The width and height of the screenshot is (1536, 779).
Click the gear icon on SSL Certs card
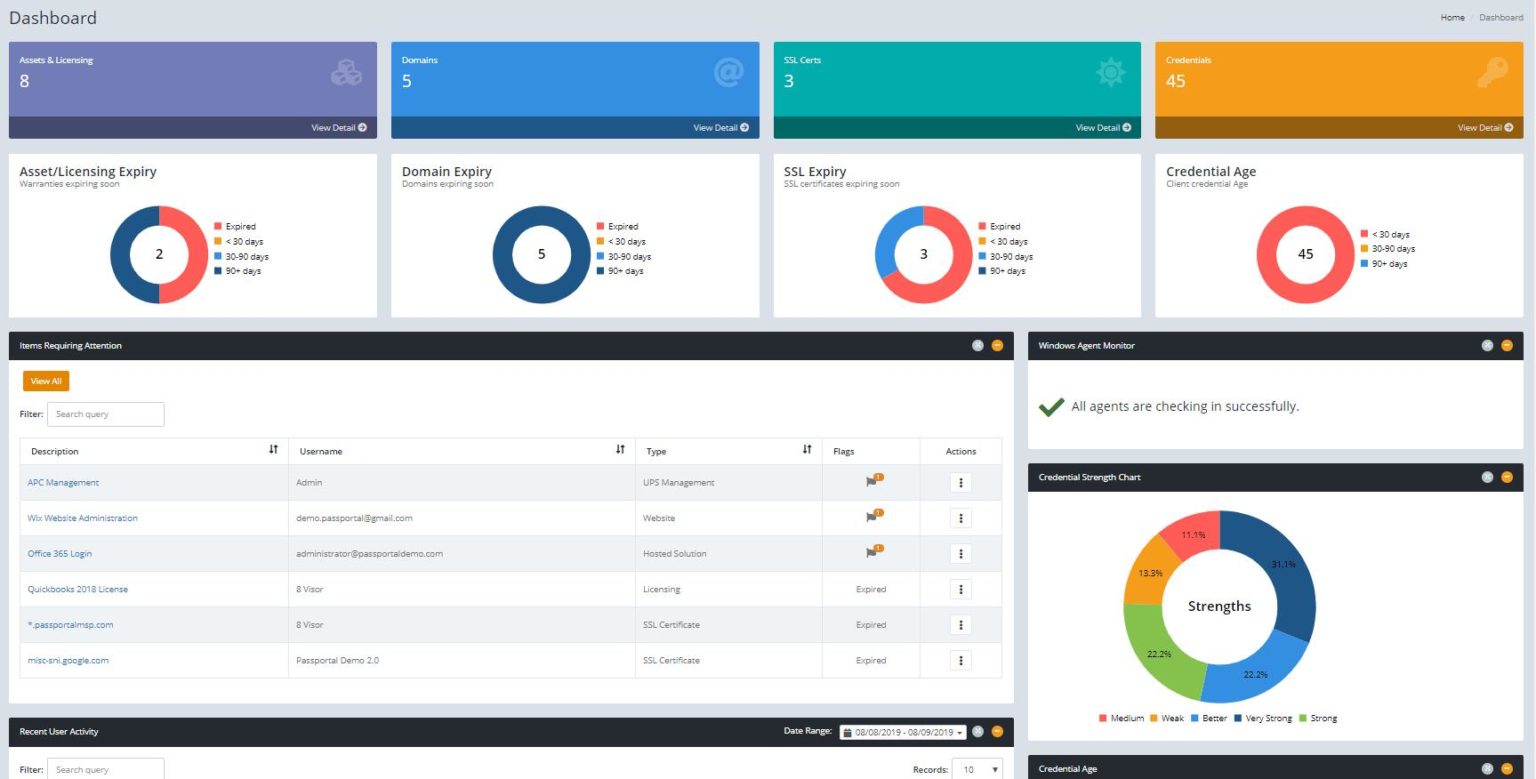click(1111, 73)
